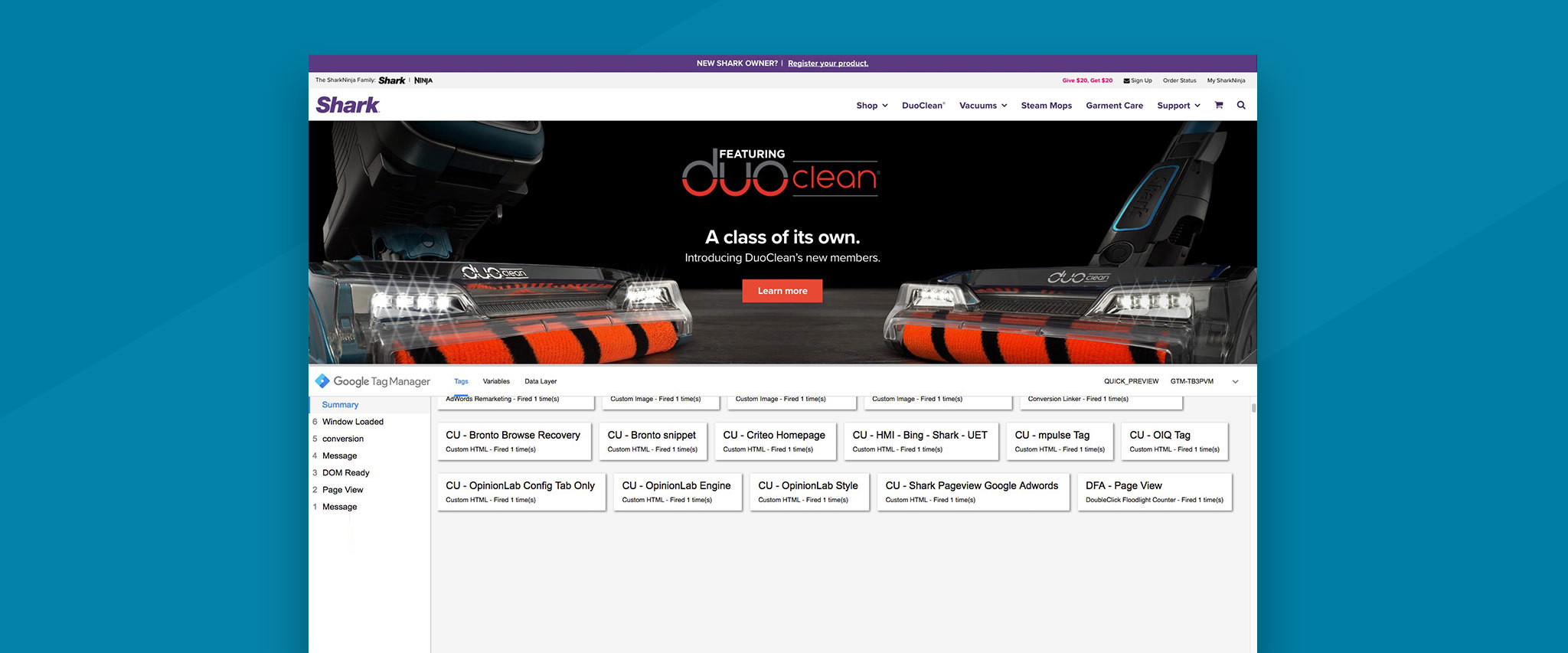Open the Conversion Linker tag card
Image resolution: width=1568 pixels, height=653 pixels.
(1101, 401)
